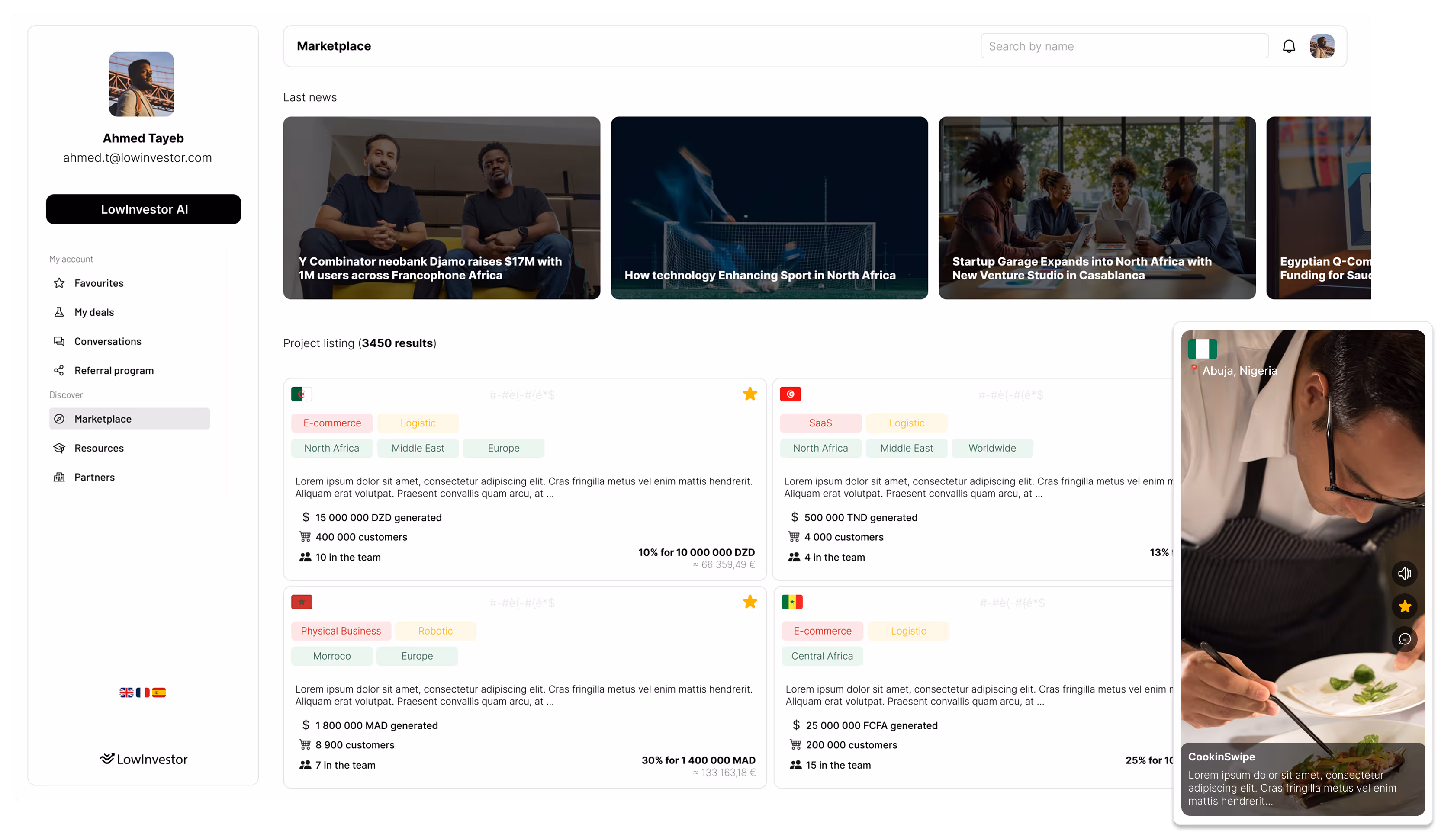Image resolution: width=1454 pixels, height=840 pixels.
Task: Click the Senegal flag on Central Africa card
Action: click(x=791, y=602)
